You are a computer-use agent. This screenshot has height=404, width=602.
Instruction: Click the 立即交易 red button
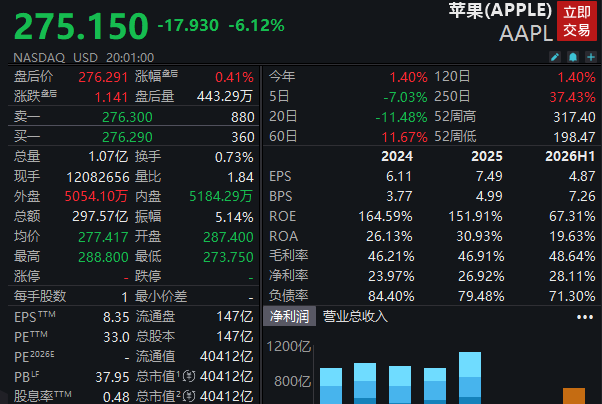(577, 21)
